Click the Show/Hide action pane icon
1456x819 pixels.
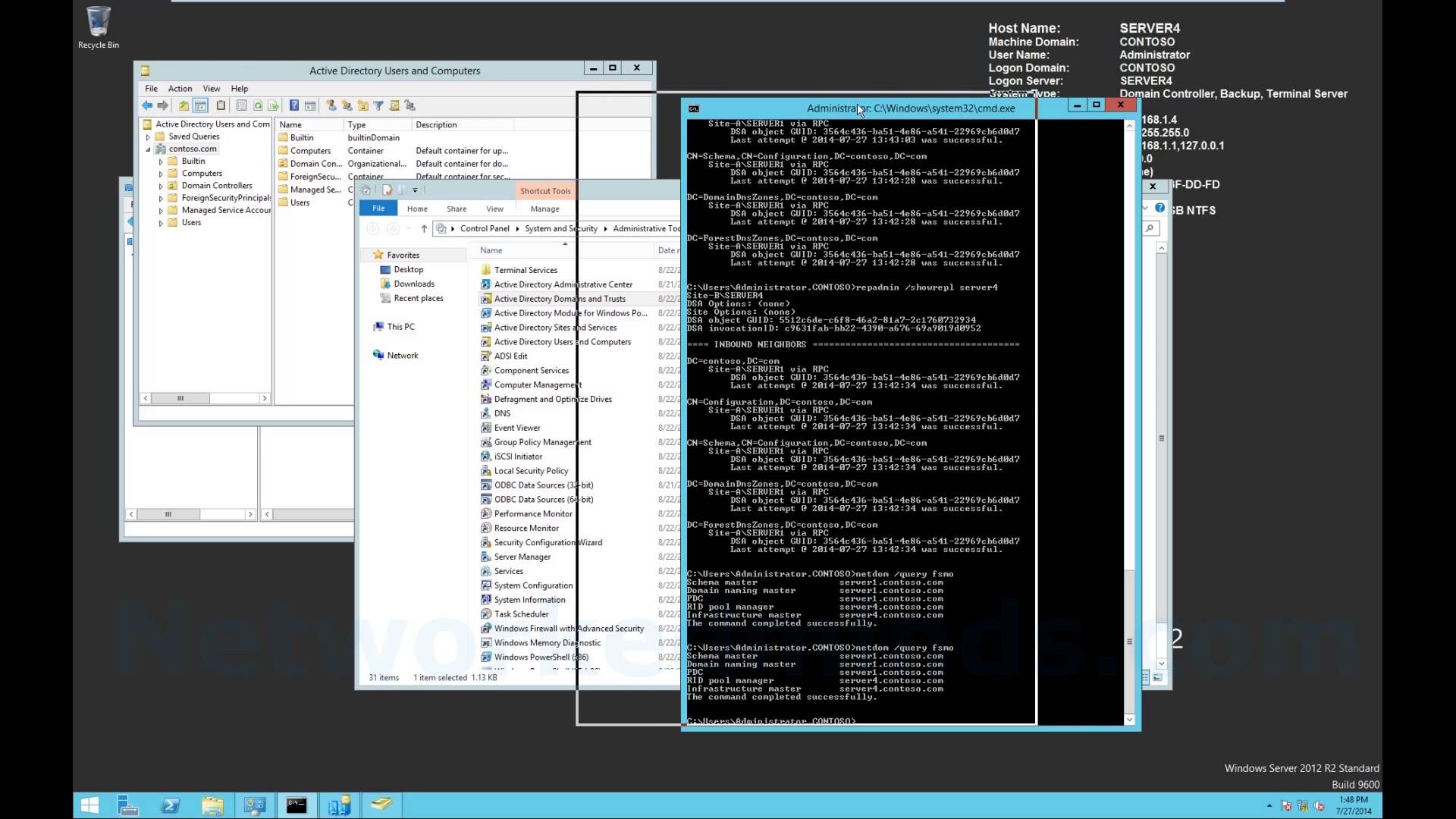coord(310,105)
